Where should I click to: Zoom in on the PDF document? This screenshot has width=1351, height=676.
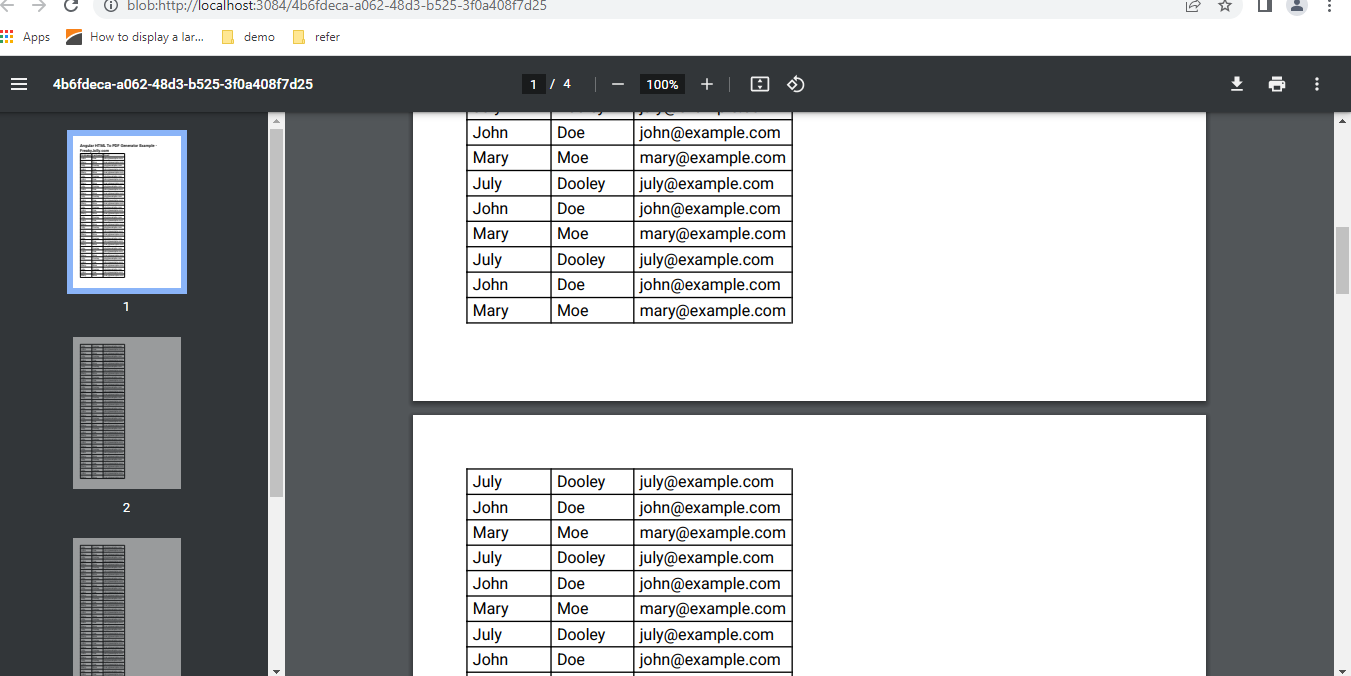[707, 84]
